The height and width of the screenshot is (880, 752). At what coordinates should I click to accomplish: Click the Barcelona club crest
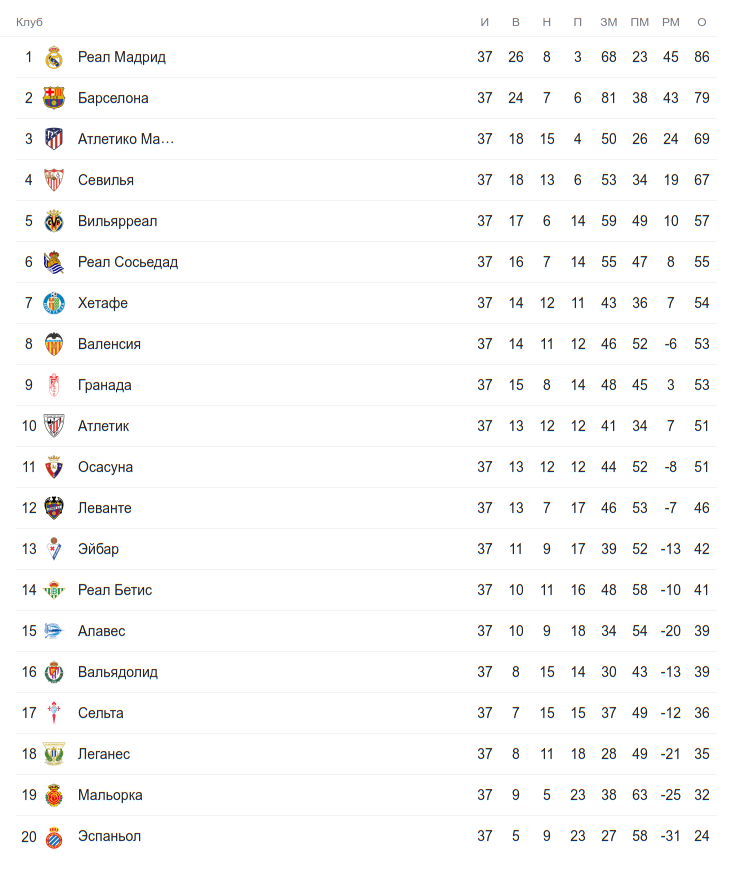pyautogui.click(x=54, y=99)
